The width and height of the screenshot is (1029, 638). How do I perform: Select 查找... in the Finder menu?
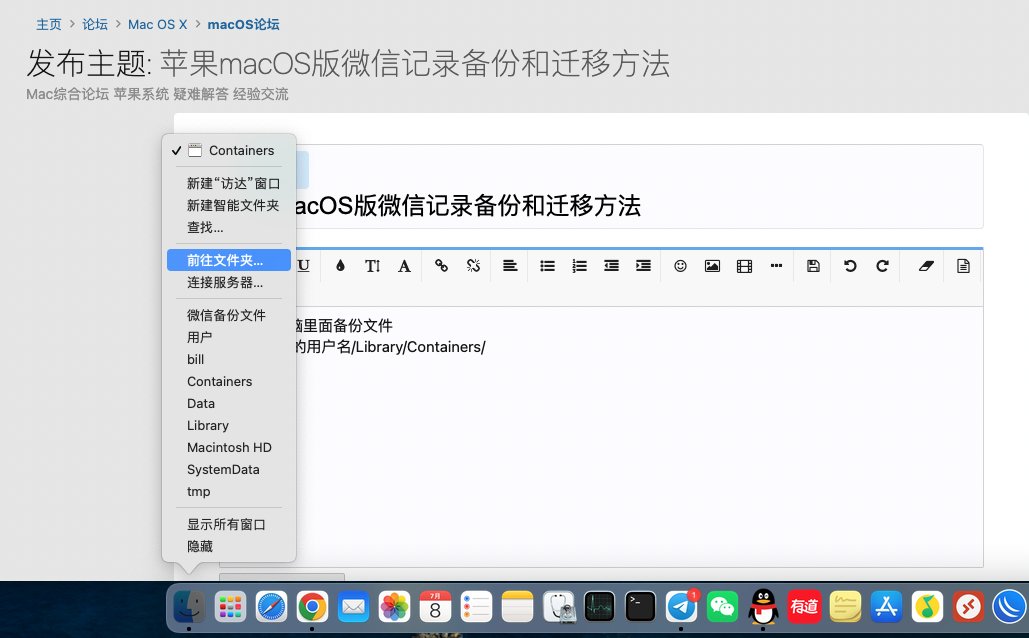point(229,227)
